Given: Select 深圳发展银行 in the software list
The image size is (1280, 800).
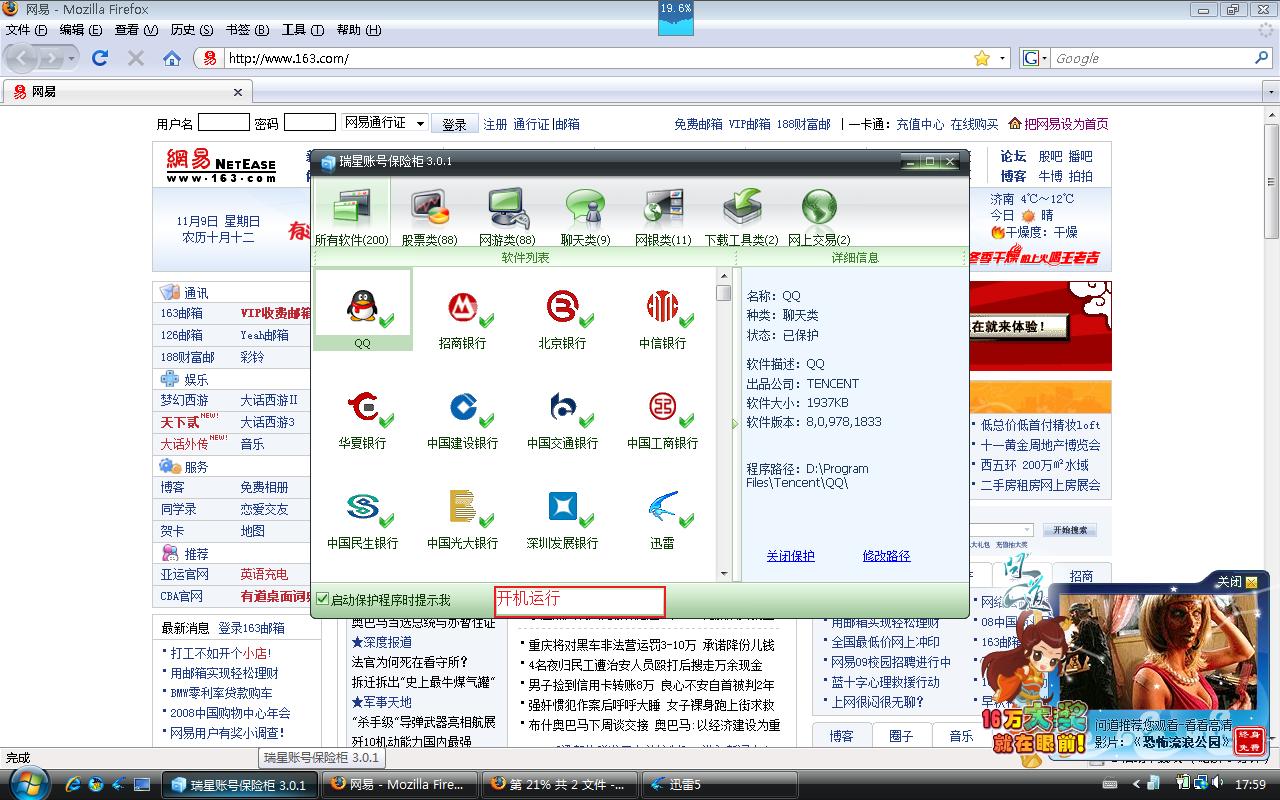Looking at the screenshot, I should tap(562, 519).
